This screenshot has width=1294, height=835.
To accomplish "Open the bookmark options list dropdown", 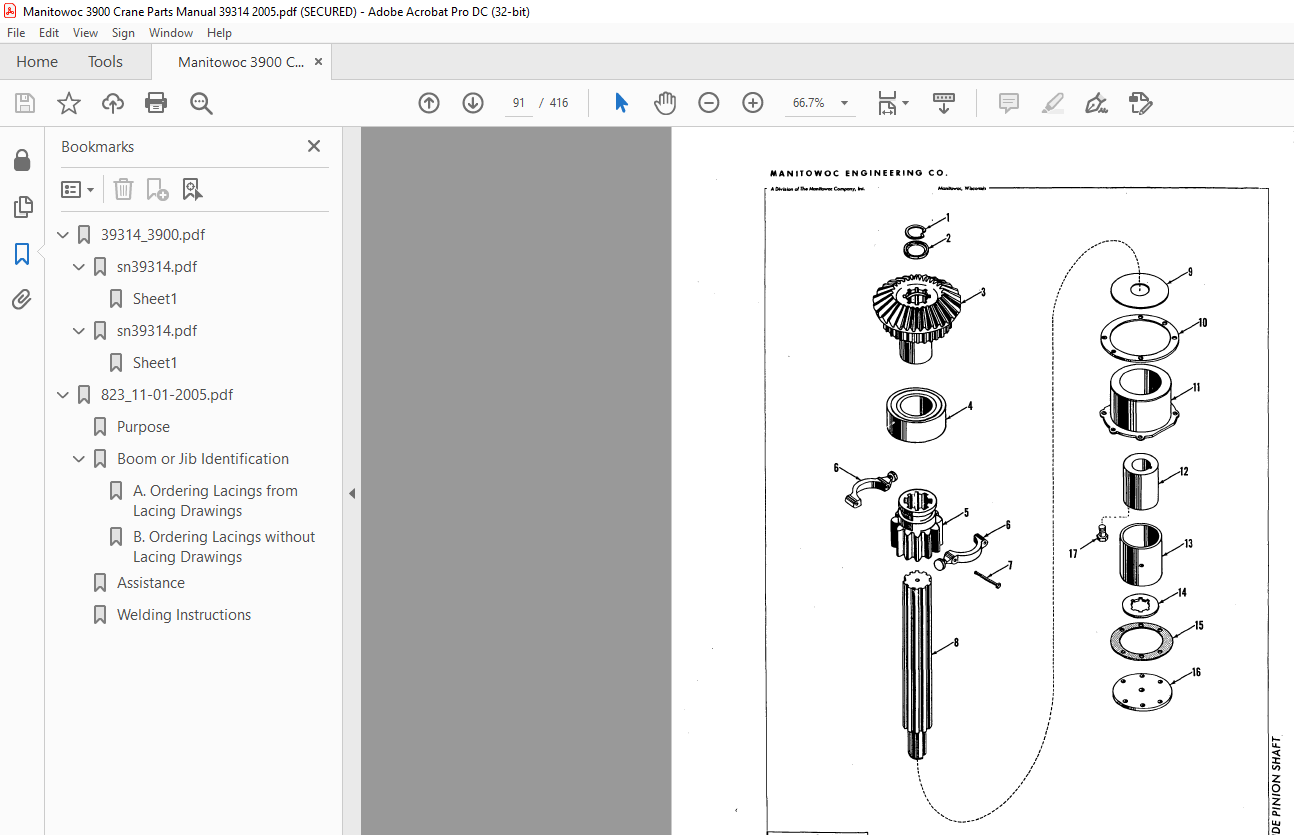I will click(77, 189).
